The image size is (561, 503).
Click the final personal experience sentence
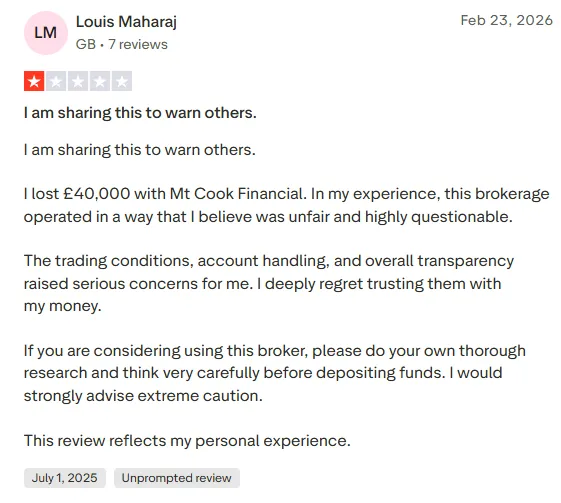(187, 441)
